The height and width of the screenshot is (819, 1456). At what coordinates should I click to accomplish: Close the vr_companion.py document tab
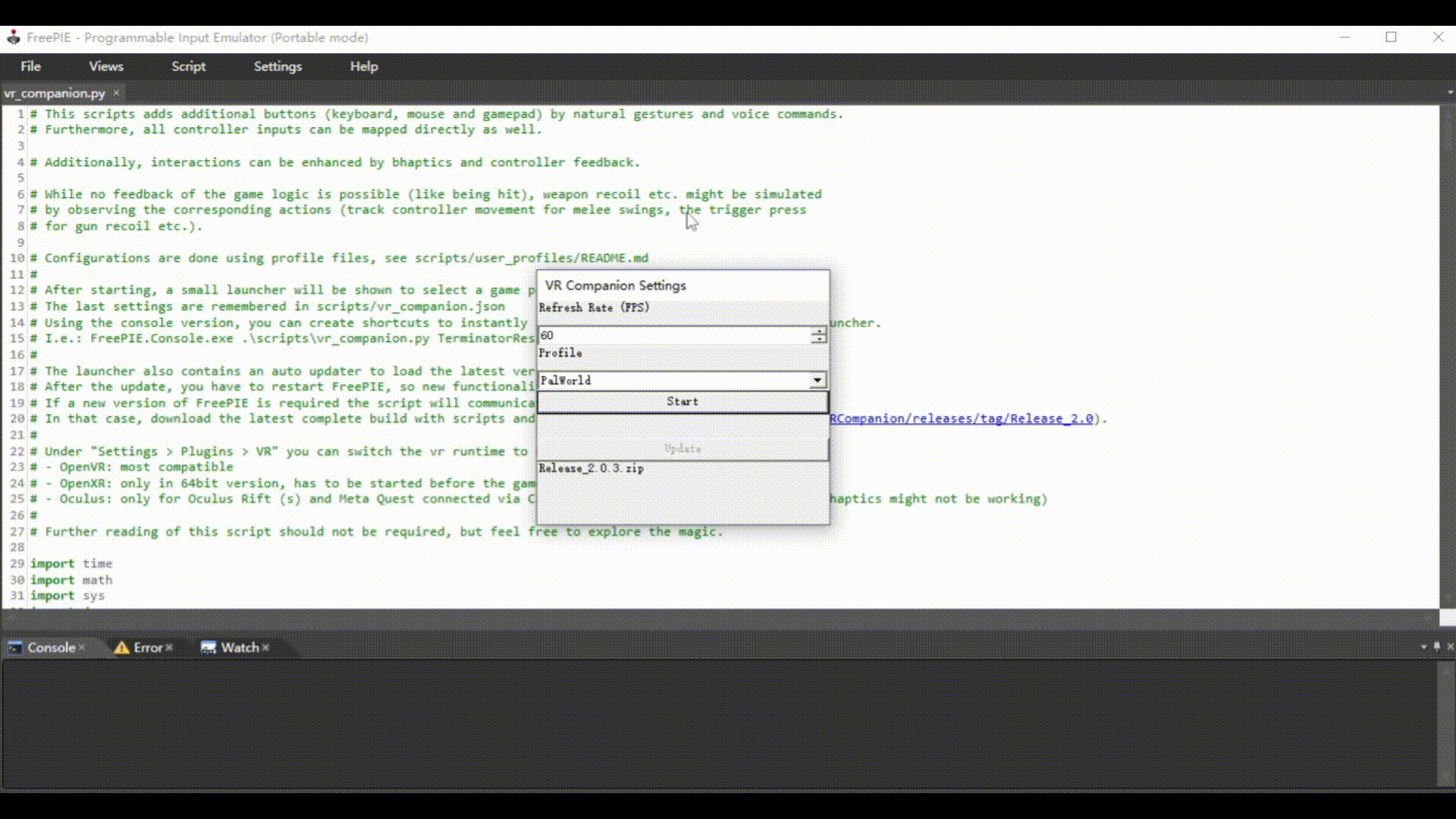[x=116, y=93]
